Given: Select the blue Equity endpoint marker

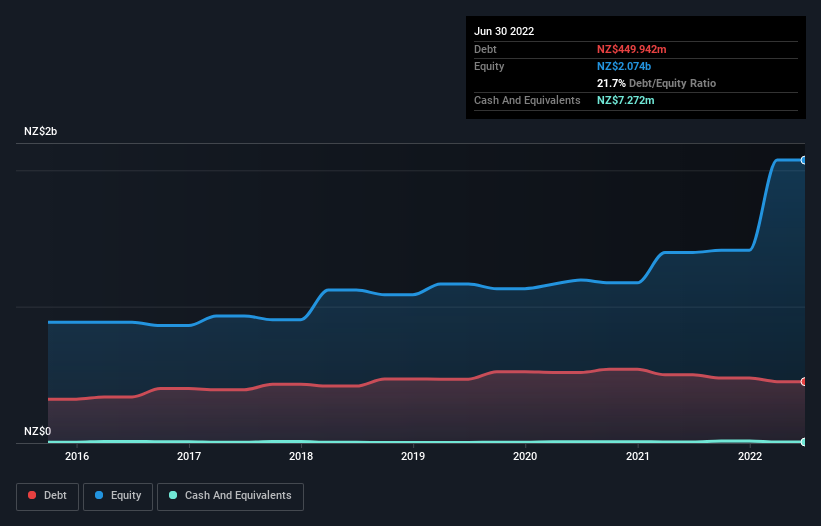Looking at the screenshot, I should coord(804,160).
